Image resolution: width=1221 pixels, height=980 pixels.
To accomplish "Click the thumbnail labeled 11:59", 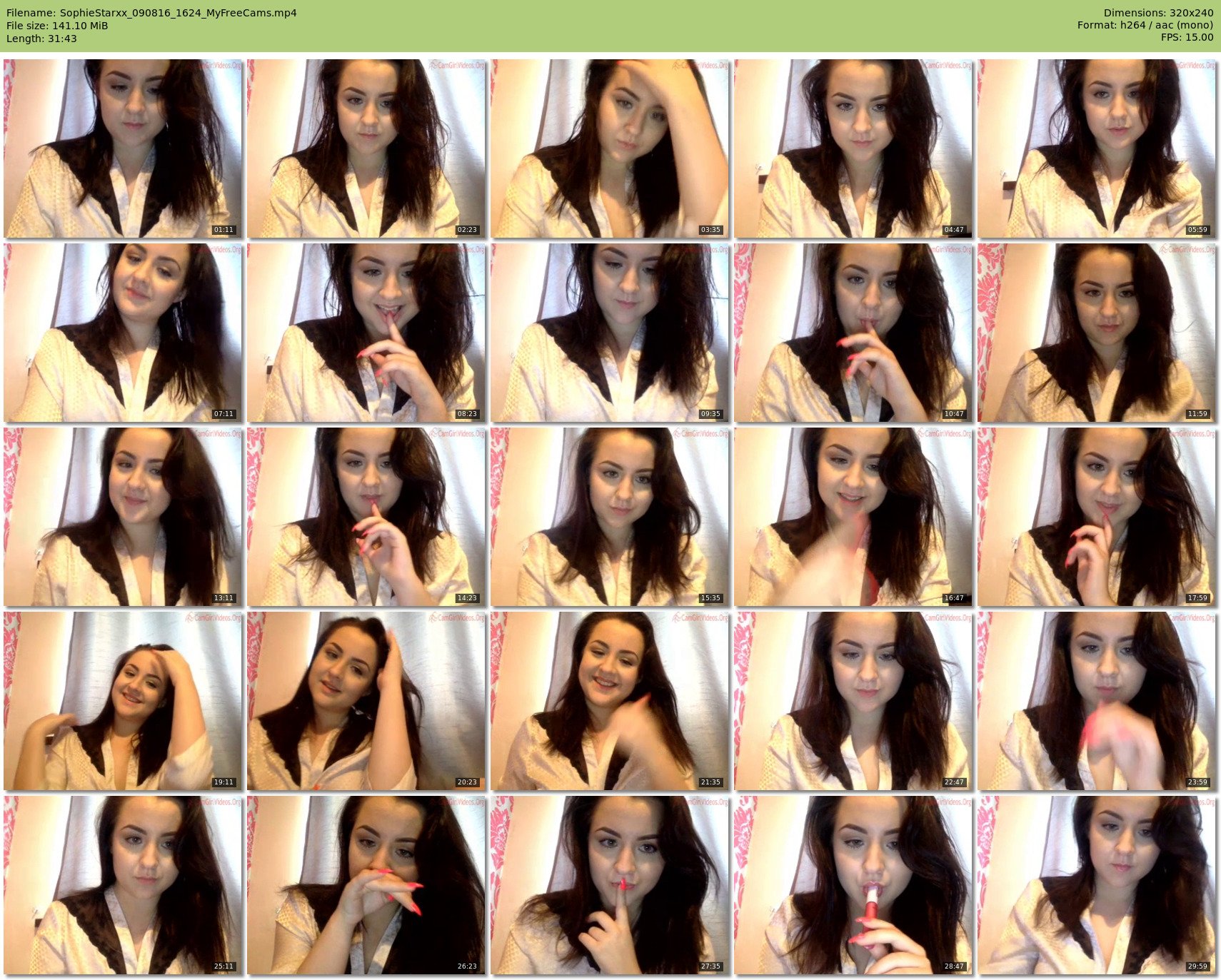I will click(x=1097, y=333).
